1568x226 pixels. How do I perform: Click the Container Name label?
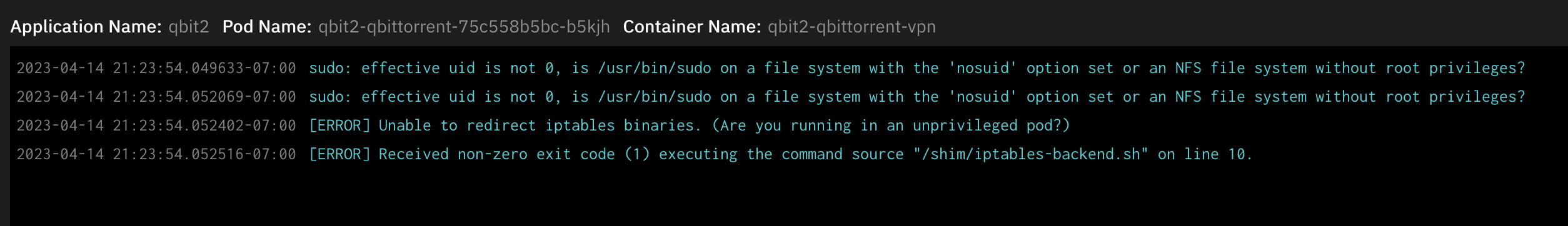pyautogui.click(x=692, y=27)
